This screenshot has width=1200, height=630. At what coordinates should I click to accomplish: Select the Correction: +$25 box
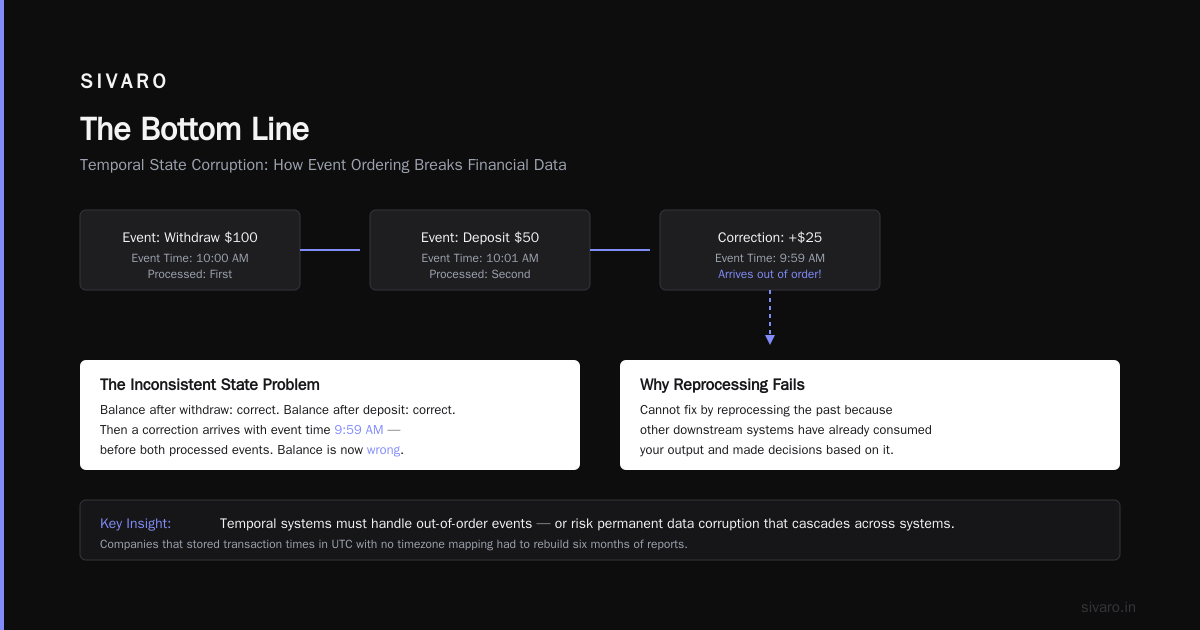(770, 250)
